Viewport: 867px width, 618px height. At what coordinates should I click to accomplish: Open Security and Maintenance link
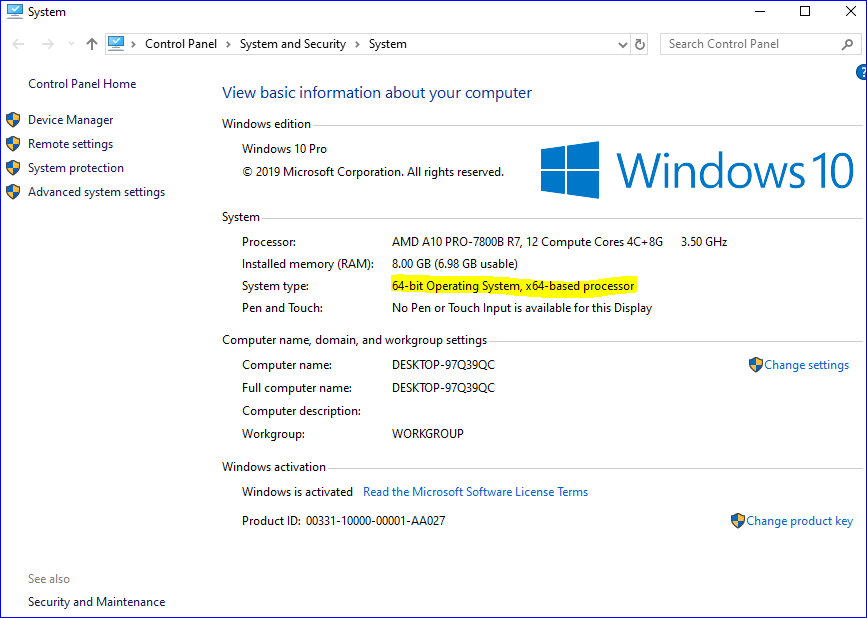click(96, 602)
